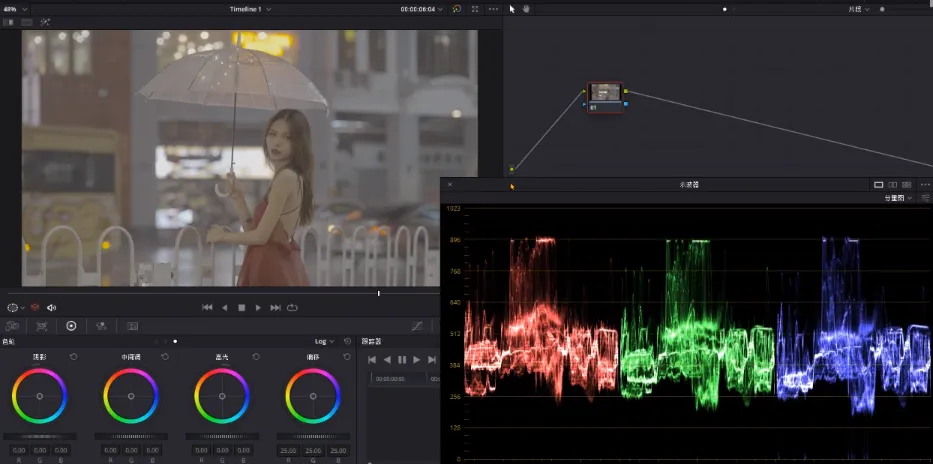Open the Curves palette icon
The image size is (933, 464).
point(418,326)
